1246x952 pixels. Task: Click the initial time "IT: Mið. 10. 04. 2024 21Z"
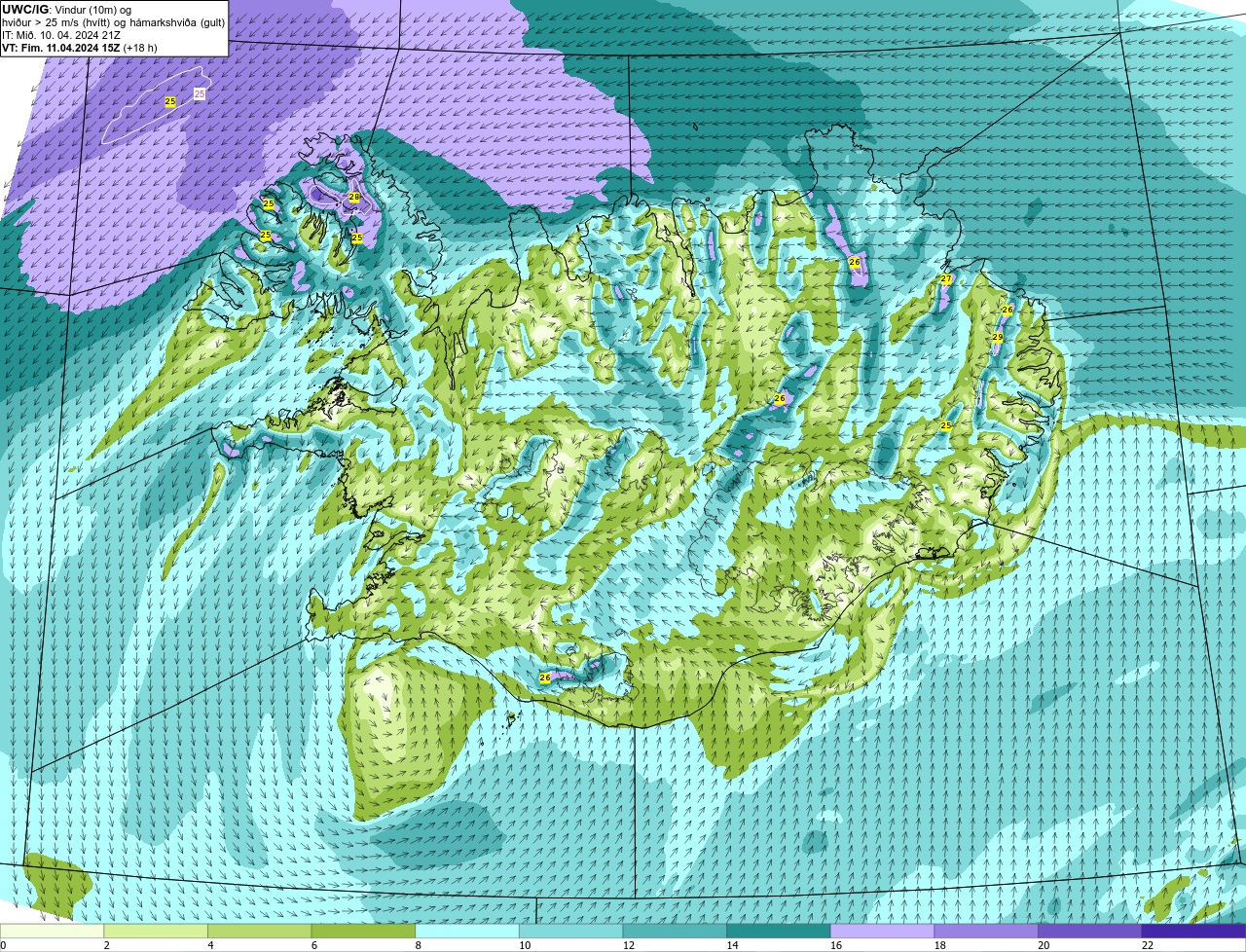[61, 34]
